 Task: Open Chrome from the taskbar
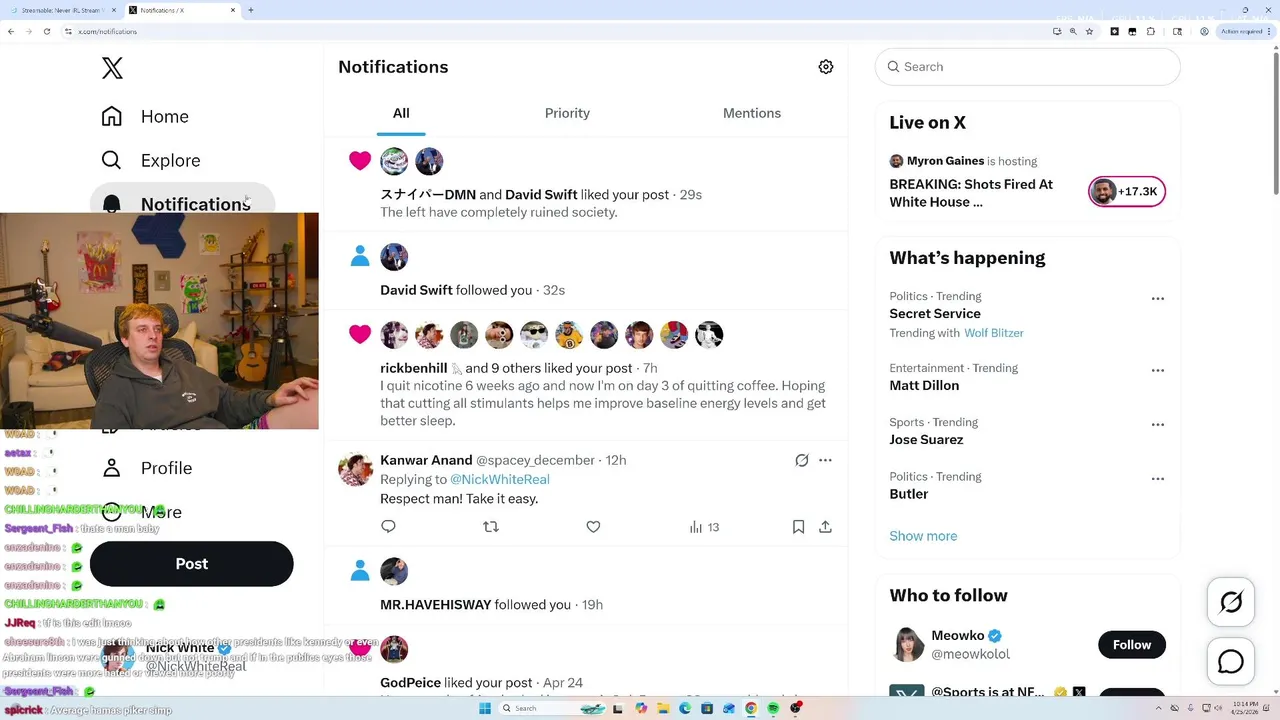coord(751,708)
